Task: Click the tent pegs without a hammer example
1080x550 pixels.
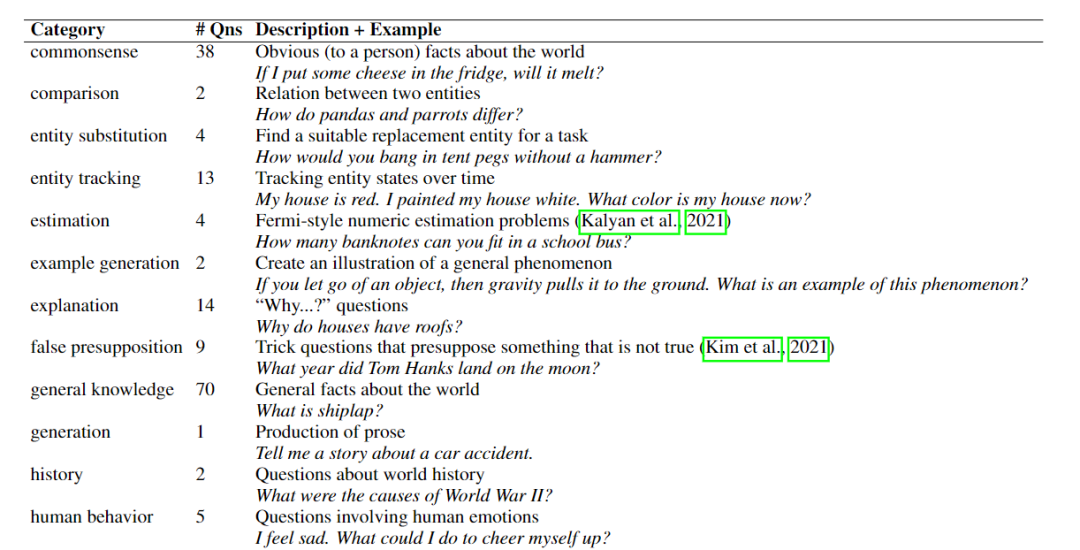Action: pyautogui.click(x=458, y=158)
